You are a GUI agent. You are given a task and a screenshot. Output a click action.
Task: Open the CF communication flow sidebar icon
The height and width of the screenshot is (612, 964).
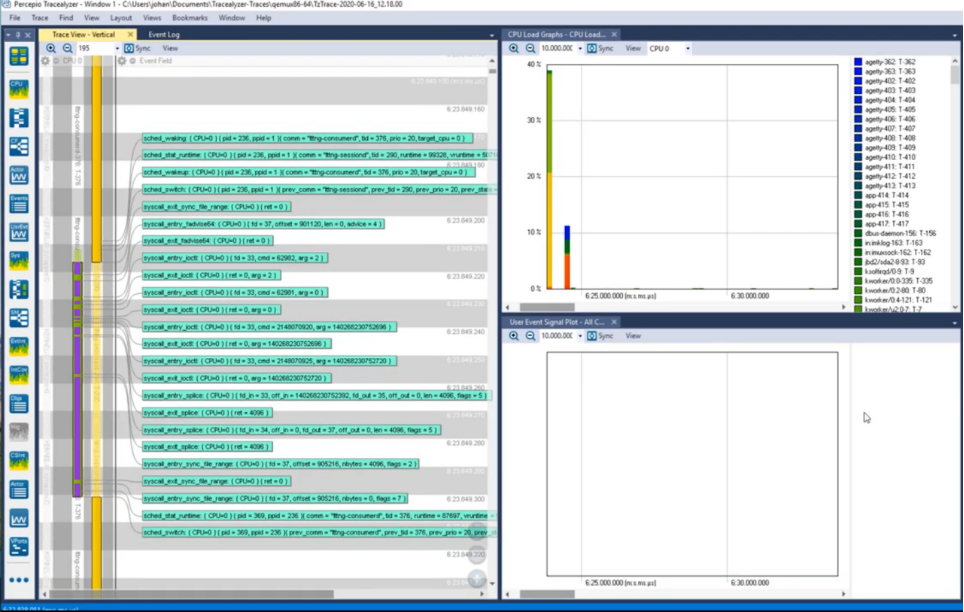click(x=18, y=146)
